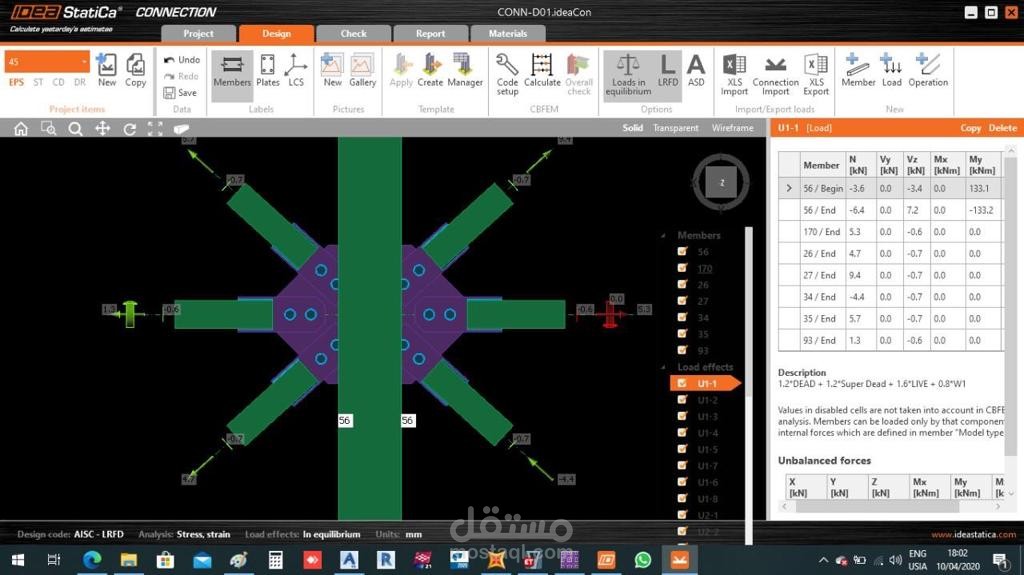Screen dimensions: 1024x575
Task: Switch to the Design tab
Action: [x=276, y=33]
